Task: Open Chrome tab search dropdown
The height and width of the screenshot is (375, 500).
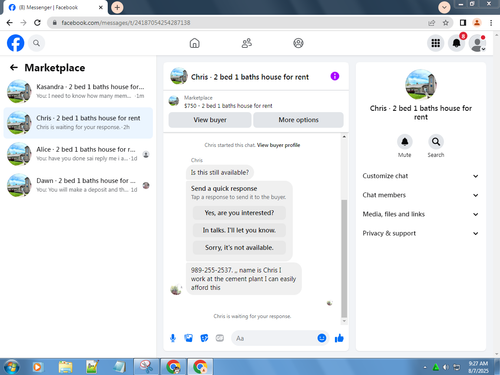Action: click(444, 7)
